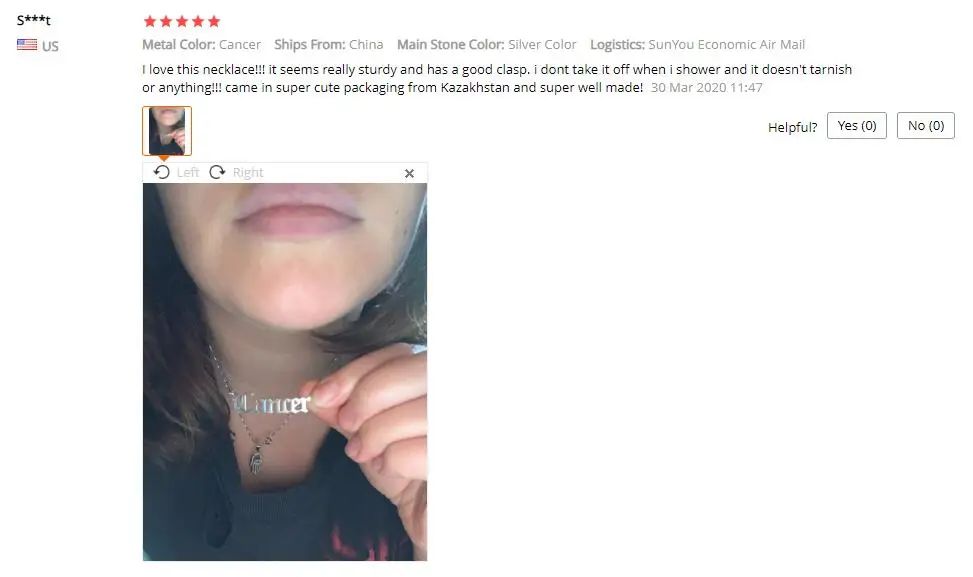
Task: Rotate the review photo right using the clockwise arrow
Action: pos(217,172)
